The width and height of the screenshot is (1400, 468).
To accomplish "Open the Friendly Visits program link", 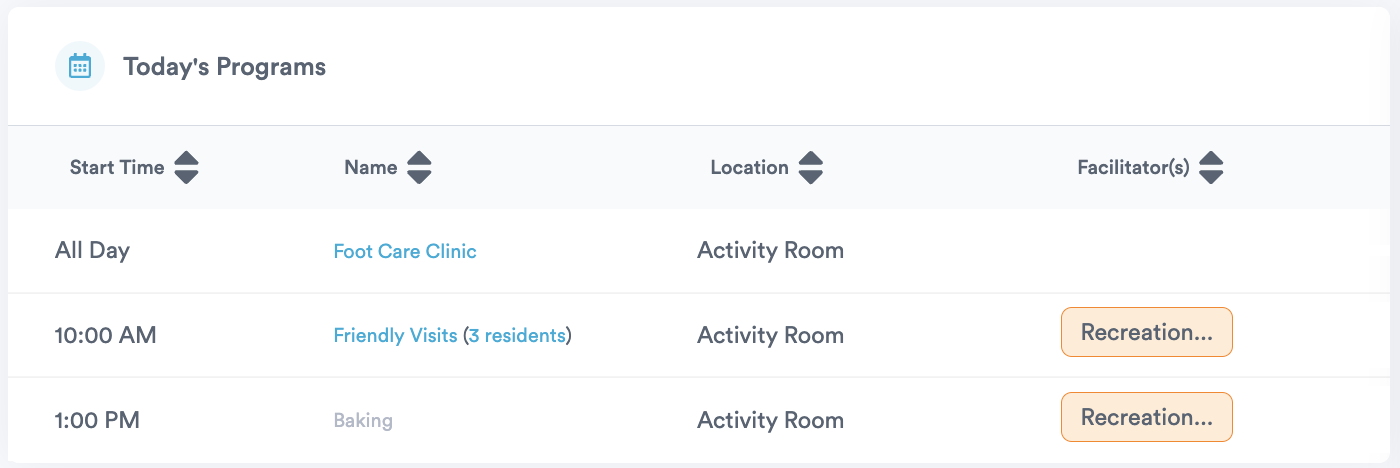I will pos(396,335).
